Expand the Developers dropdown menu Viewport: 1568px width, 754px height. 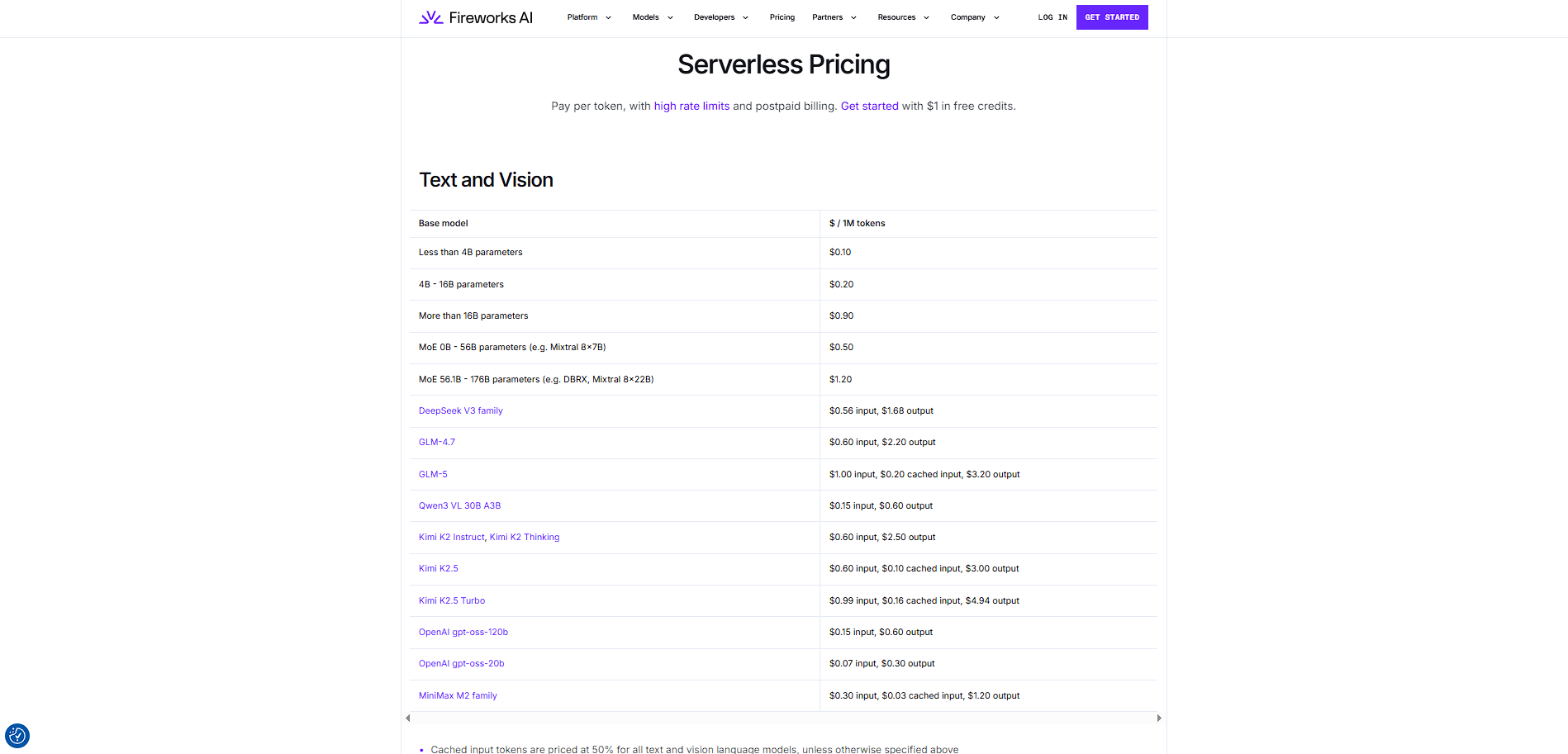(721, 17)
